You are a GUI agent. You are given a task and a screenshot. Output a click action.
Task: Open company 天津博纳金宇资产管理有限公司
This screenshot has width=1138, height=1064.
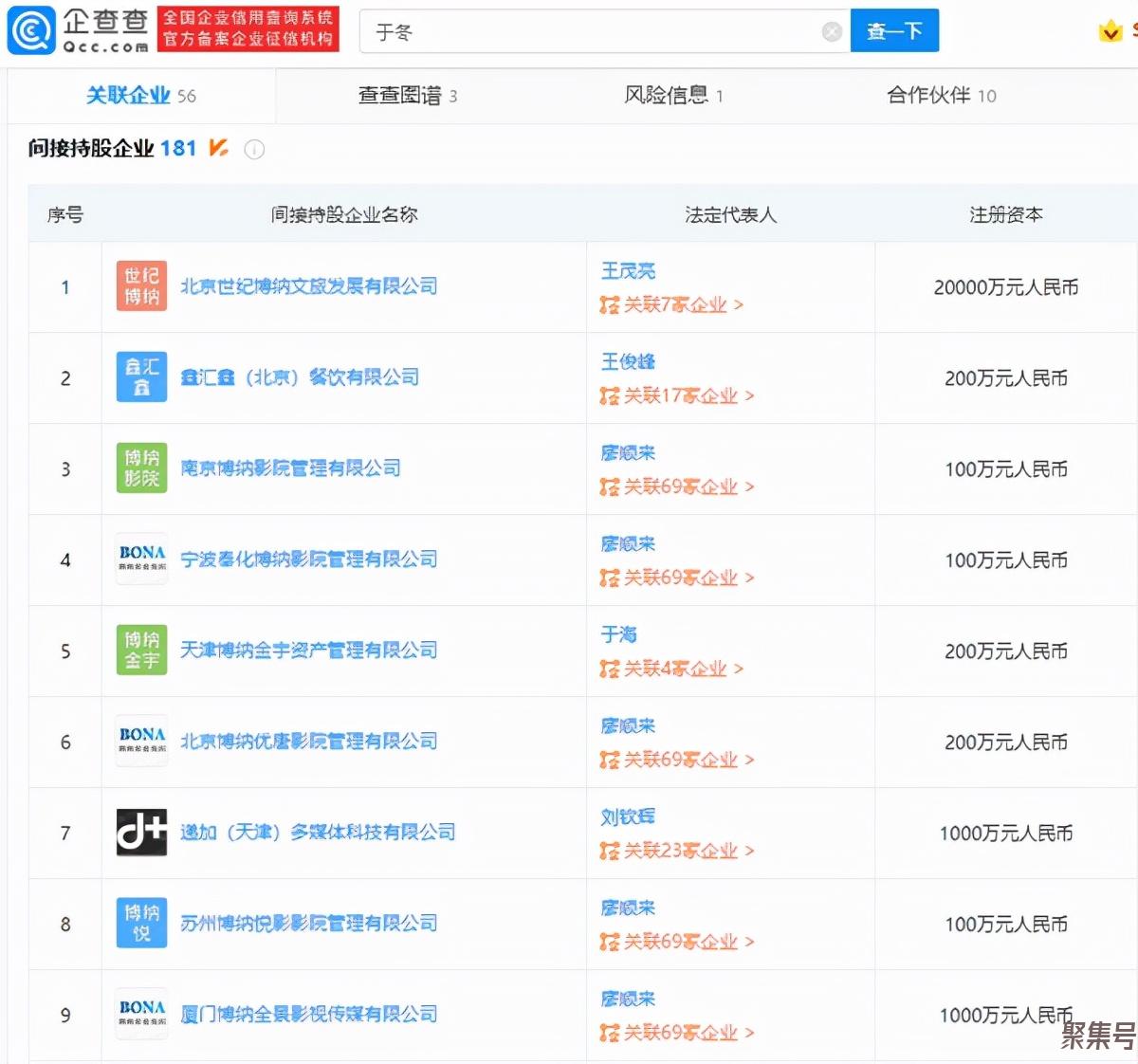tap(309, 651)
